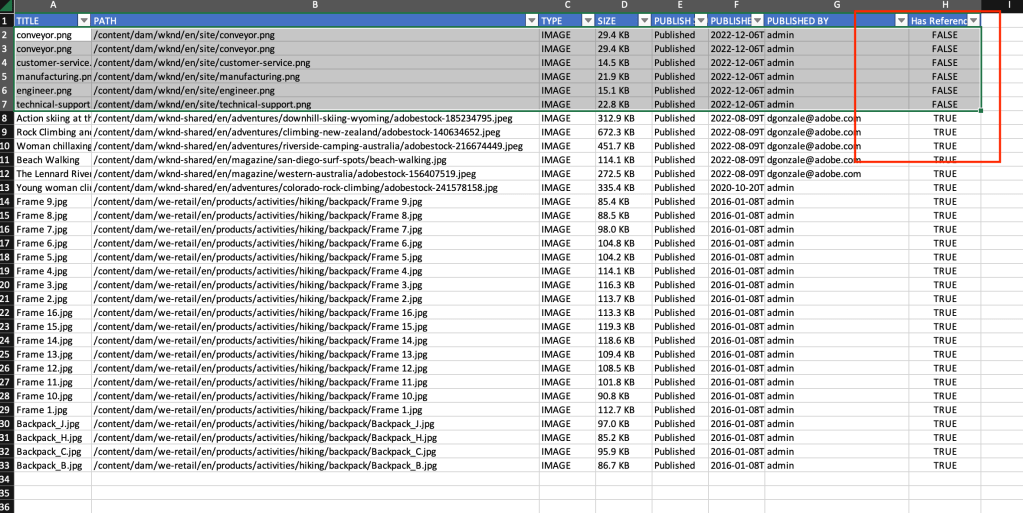Click FALSE cell for engineer.png row
1023x513 pixels.
[944, 90]
